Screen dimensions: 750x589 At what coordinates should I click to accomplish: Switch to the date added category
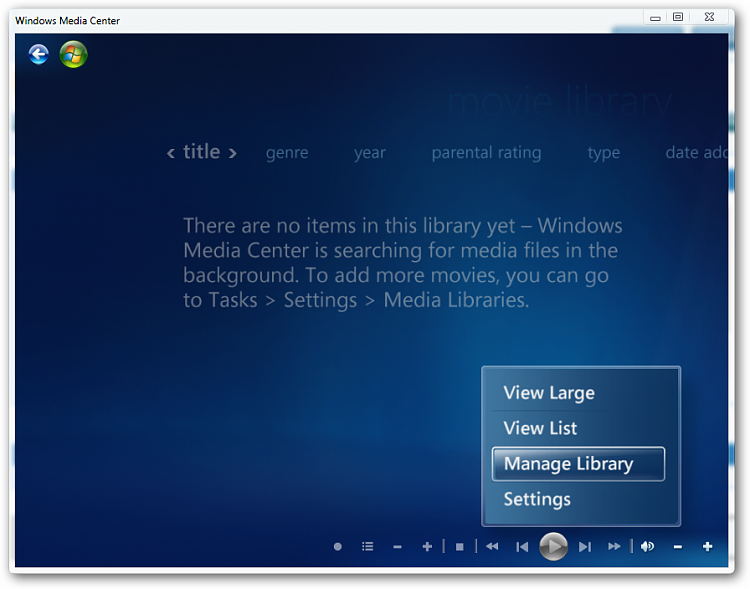696,153
